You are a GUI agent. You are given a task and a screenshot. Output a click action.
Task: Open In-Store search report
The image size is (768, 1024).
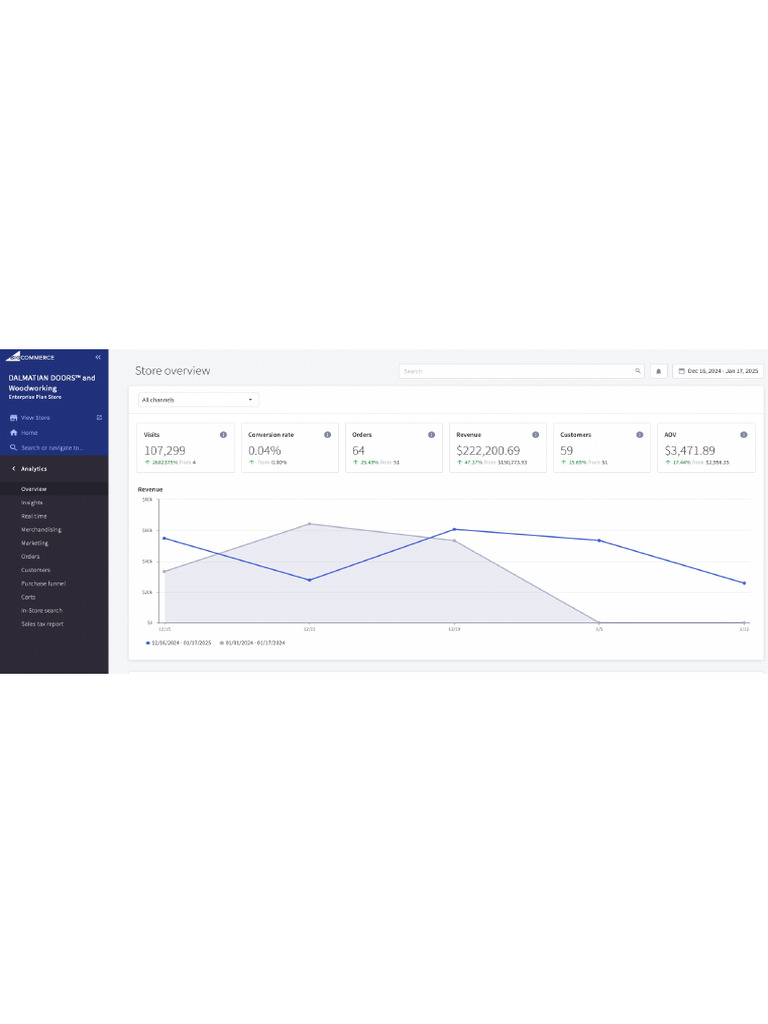(x=42, y=611)
